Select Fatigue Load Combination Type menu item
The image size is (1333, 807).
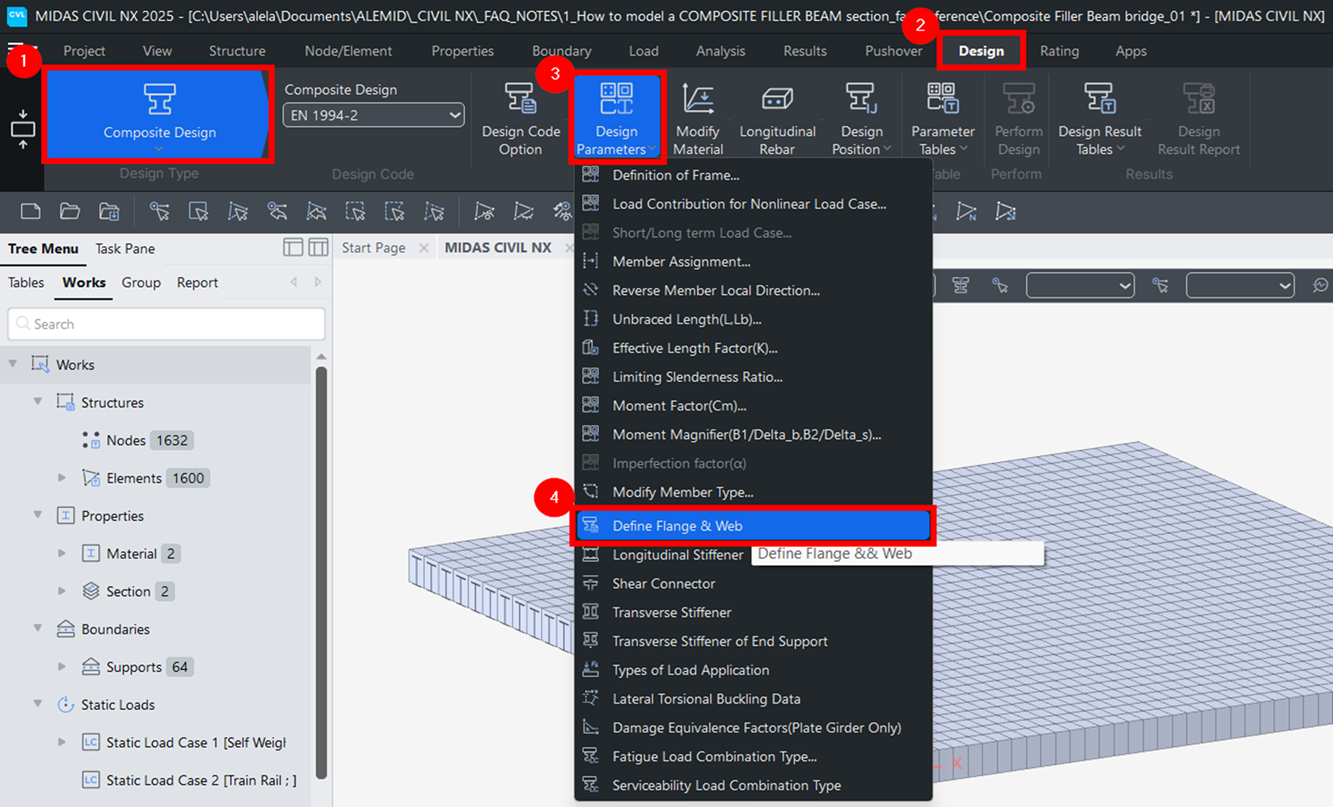click(x=753, y=756)
